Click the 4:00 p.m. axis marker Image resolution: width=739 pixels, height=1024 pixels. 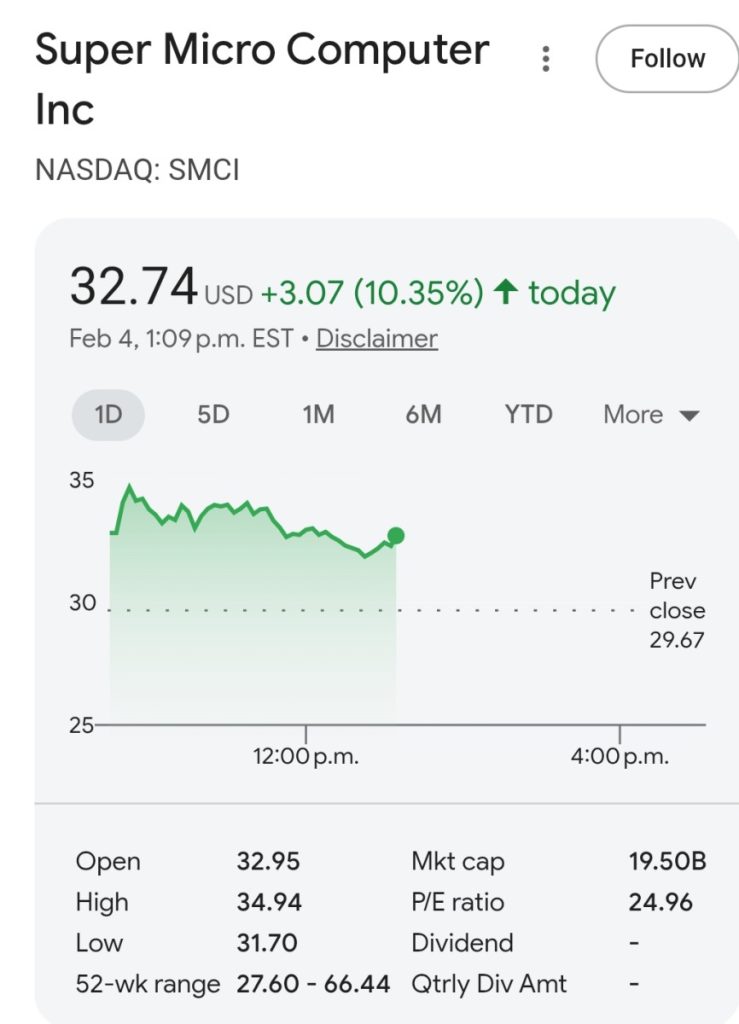pyautogui.click(x=620, y=756)
